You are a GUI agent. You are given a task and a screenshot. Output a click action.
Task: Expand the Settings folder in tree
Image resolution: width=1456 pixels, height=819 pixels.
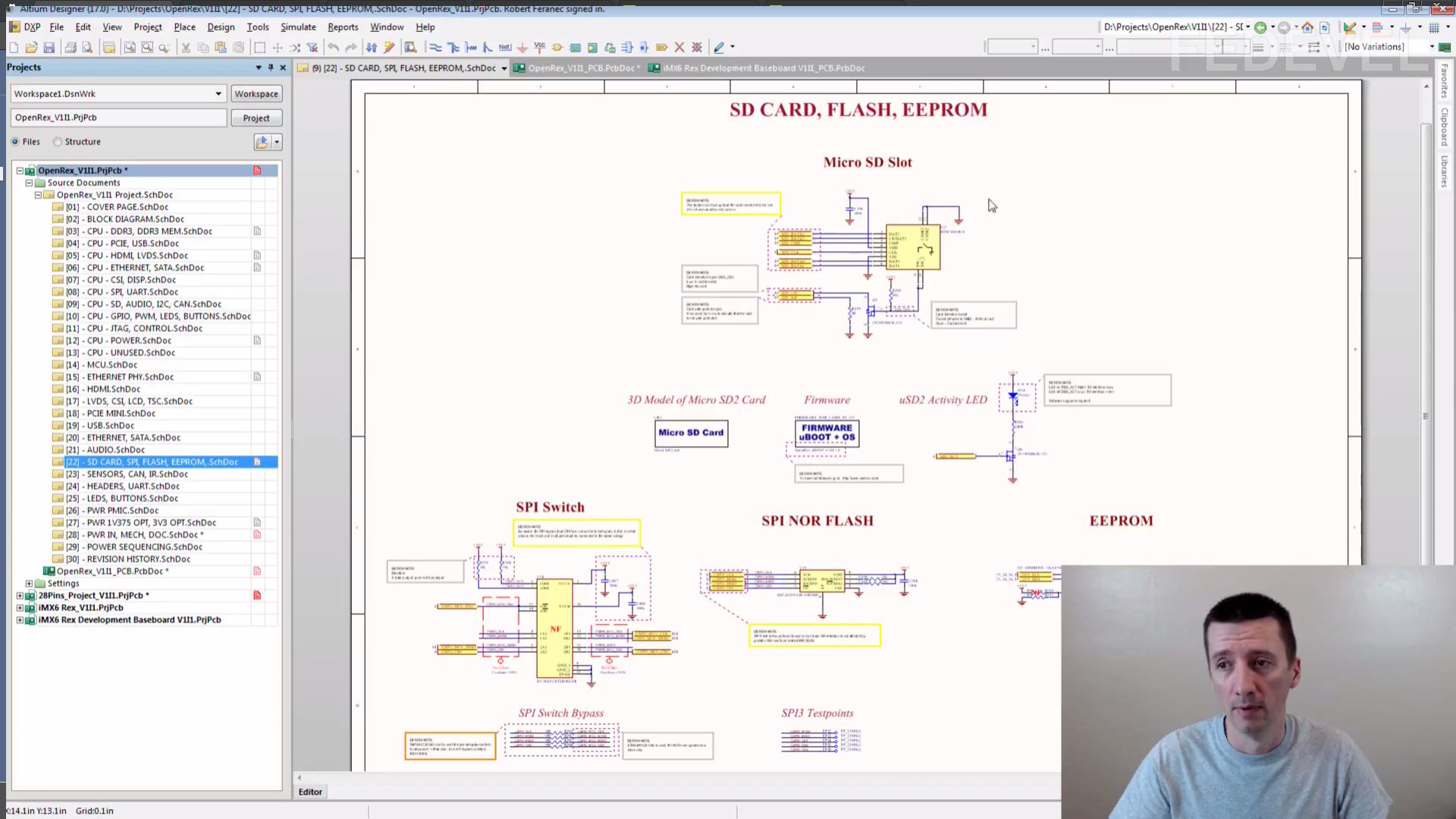tap(29, 584)
